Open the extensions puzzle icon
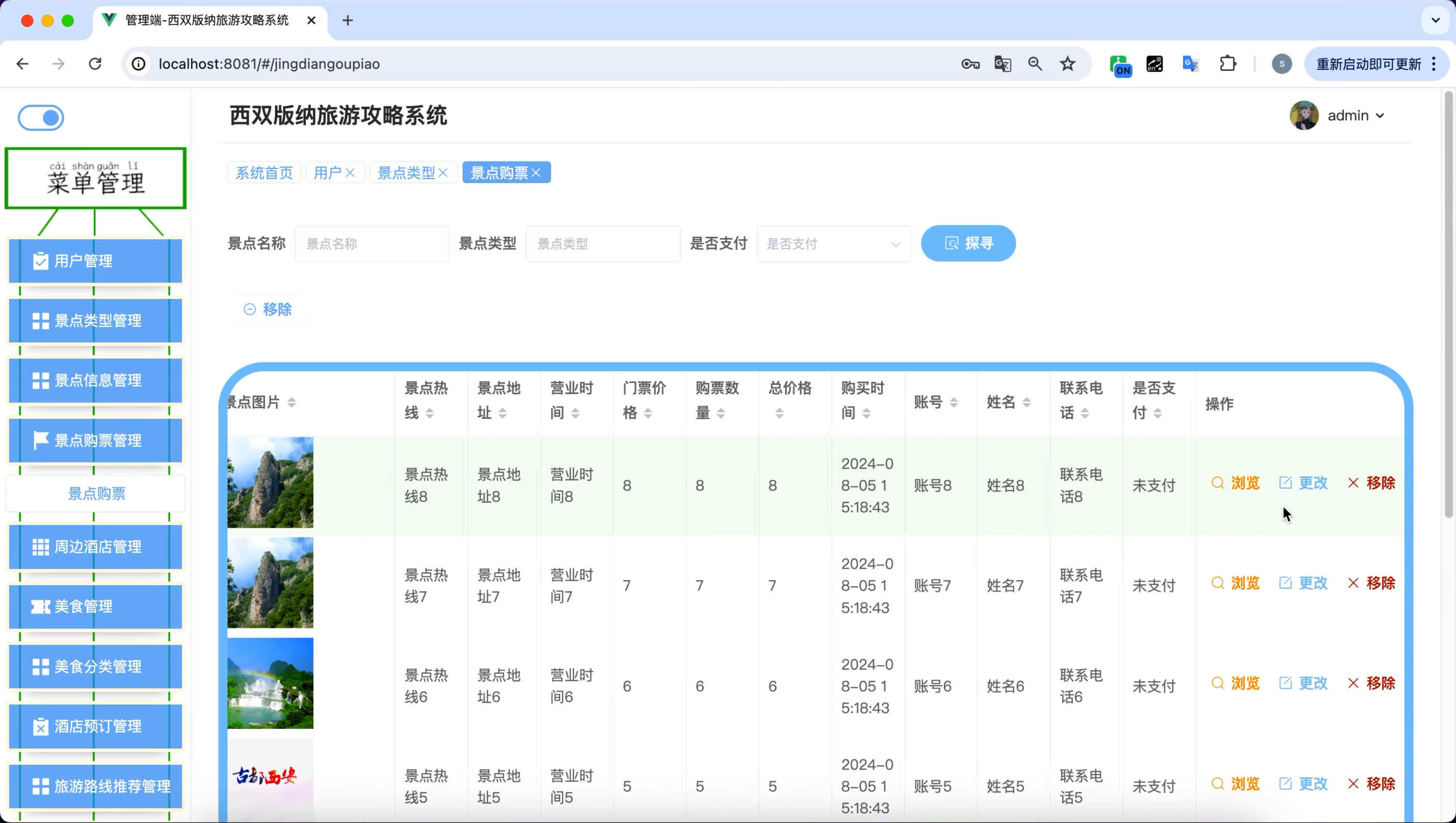Image resolution: width=1456 pixels, height=823 pixels. (1228, 64)
